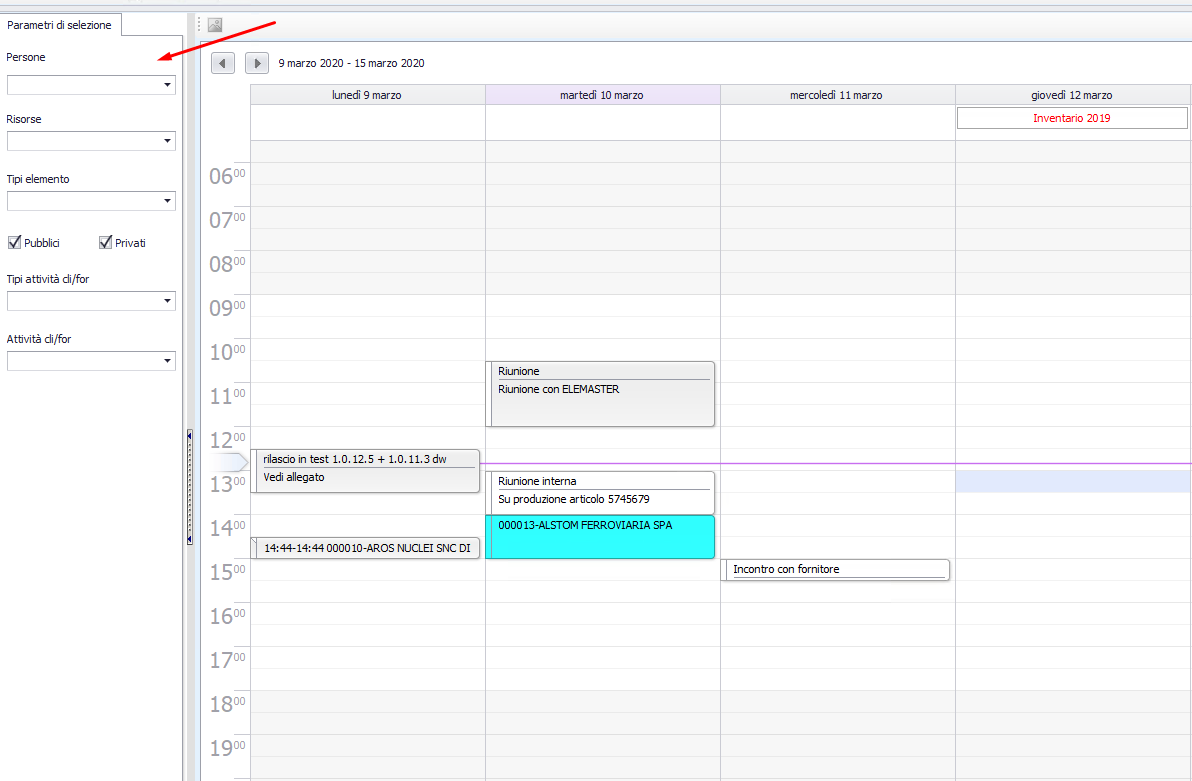
Task: Expand the Risorse dropdown
Action: 167,142
